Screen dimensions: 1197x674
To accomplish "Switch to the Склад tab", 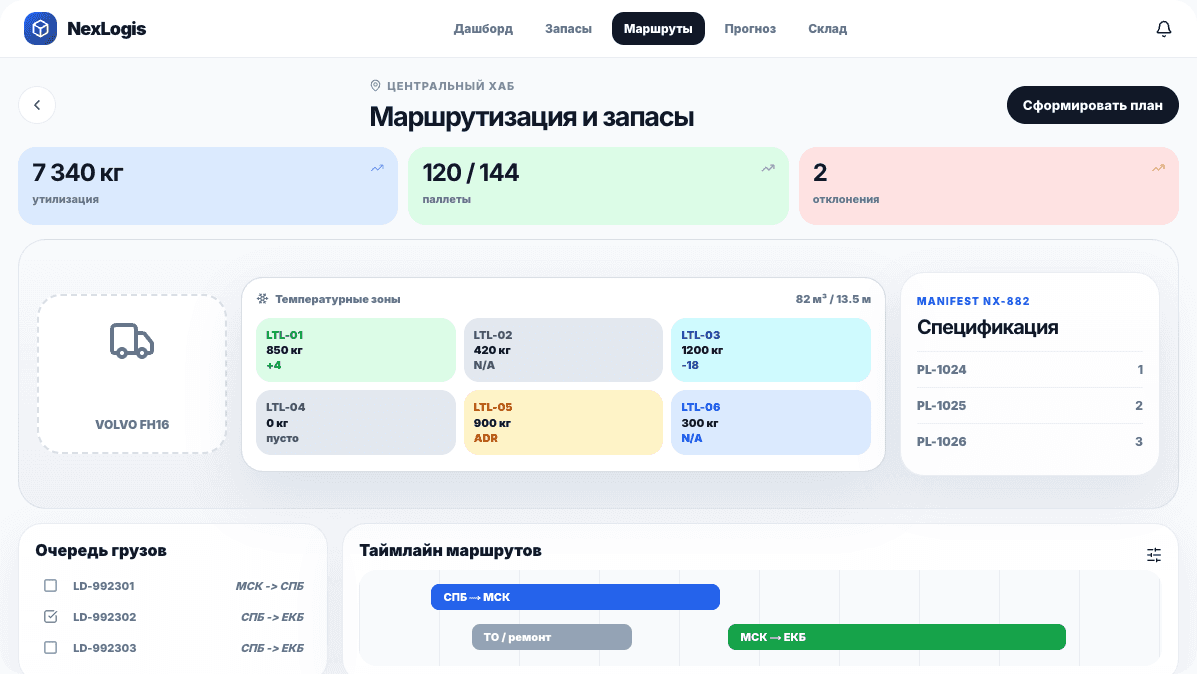I will coord(827,28).
